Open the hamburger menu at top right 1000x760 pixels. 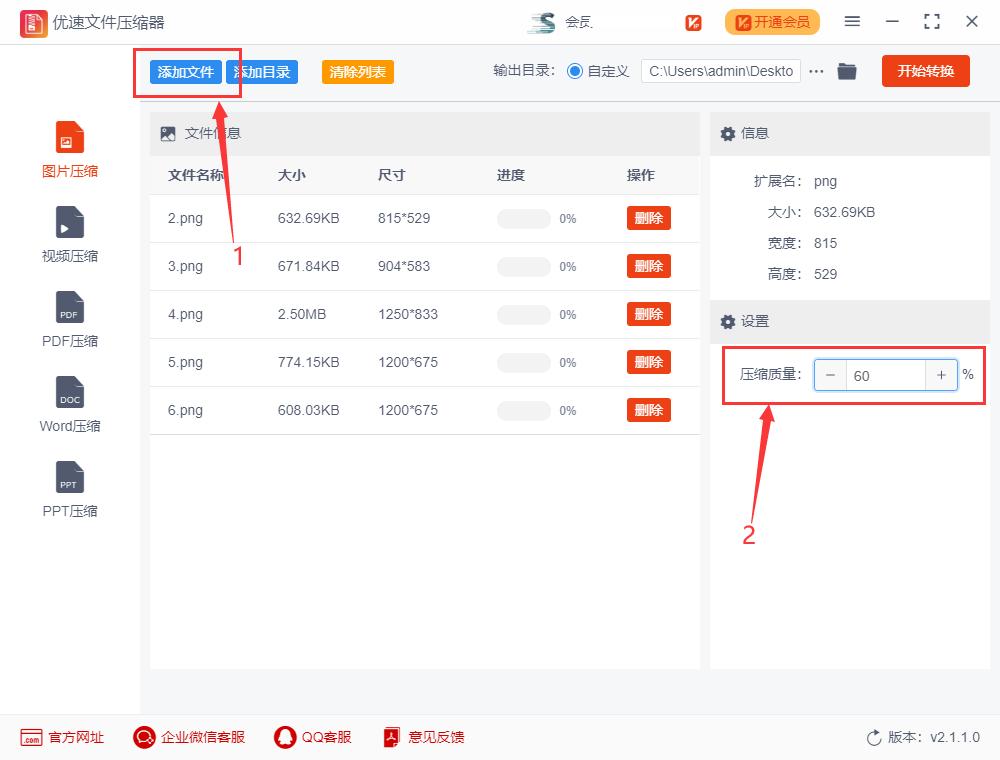pyautogui.click(x=852, y=21)
